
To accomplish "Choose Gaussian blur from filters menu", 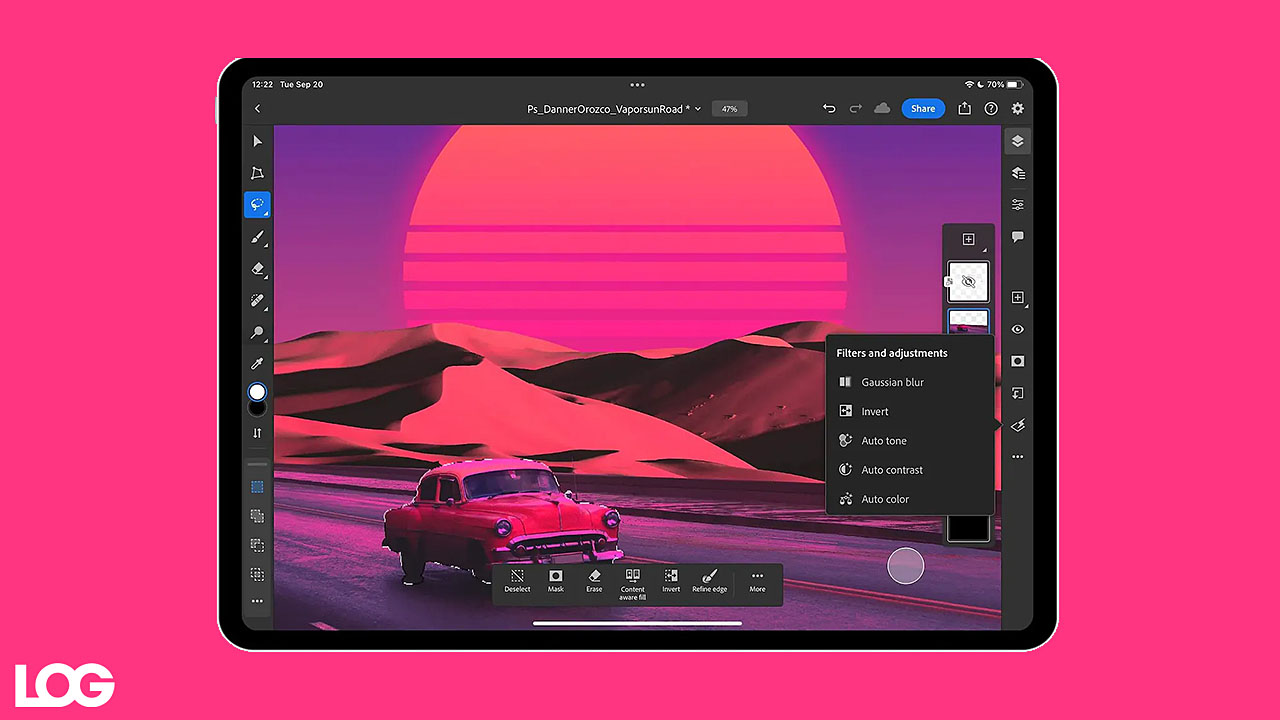I will point(892,382).
